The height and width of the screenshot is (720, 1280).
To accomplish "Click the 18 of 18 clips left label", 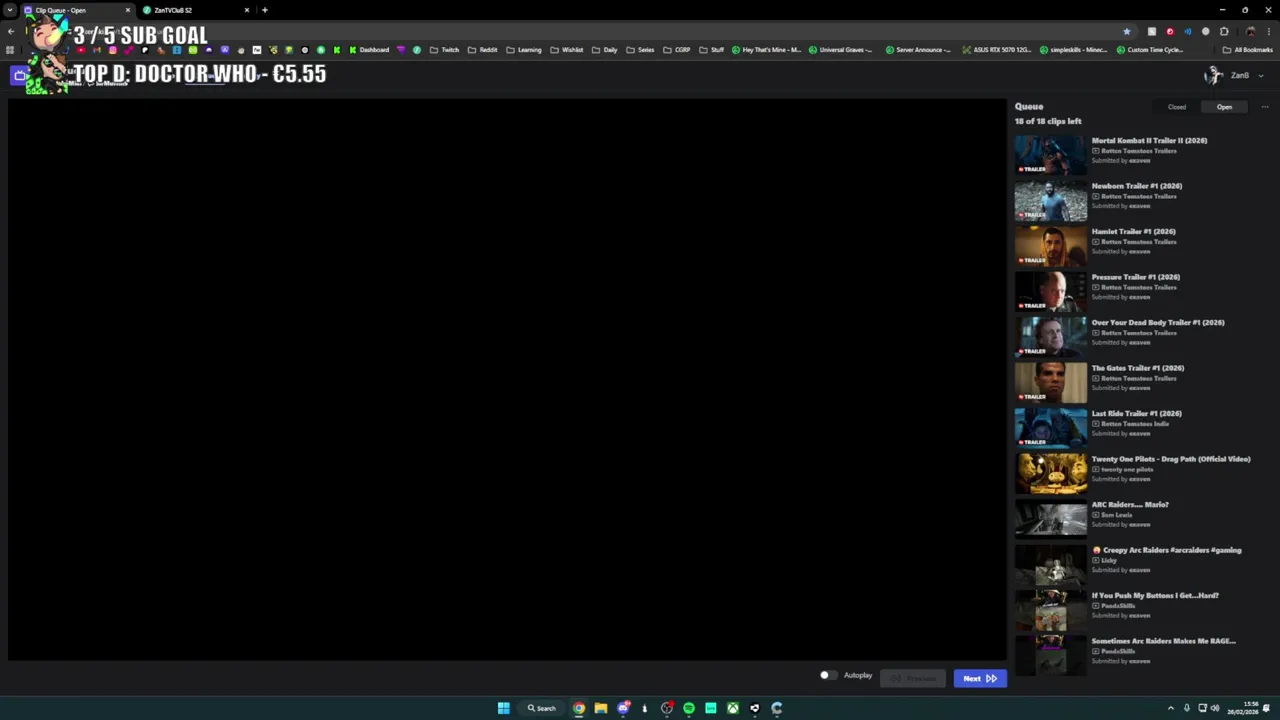I will (1048, 121).
